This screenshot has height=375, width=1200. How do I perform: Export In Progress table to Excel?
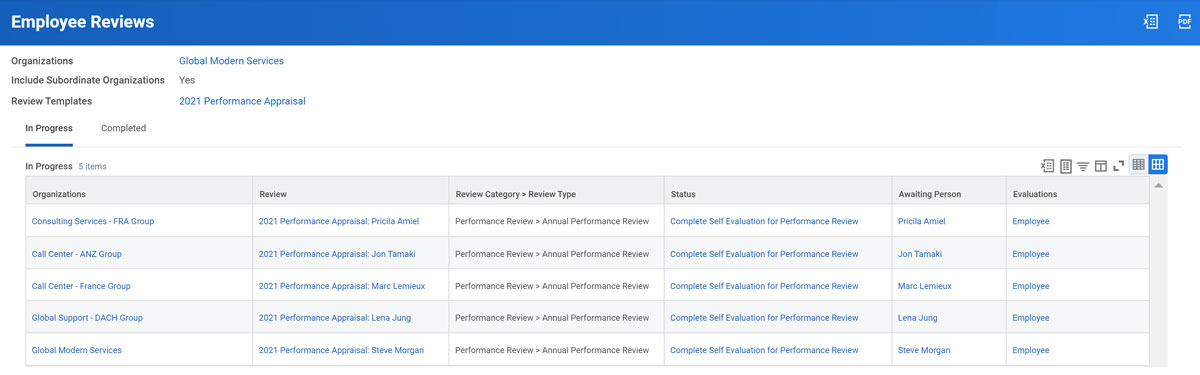[x=1047, y=166]
